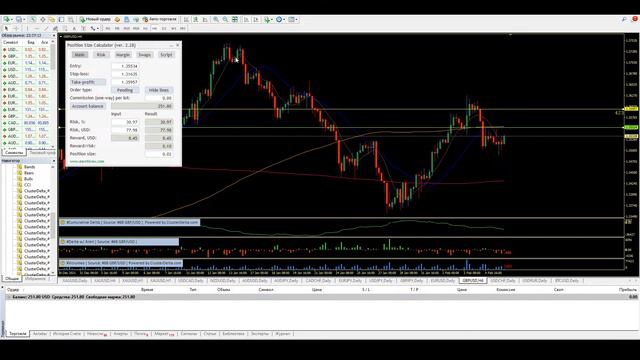Open the Risk tab in Position Size Calculator
Screen dimensions: 640x360
coord(101,54)
